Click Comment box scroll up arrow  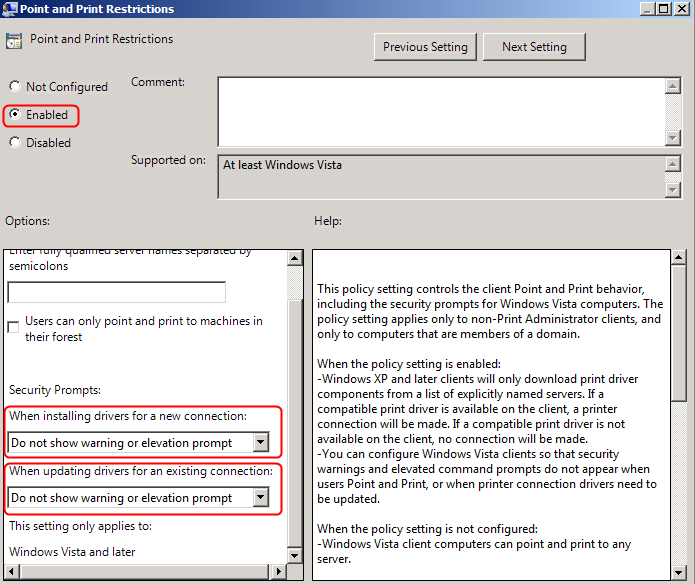coord(673,86)
